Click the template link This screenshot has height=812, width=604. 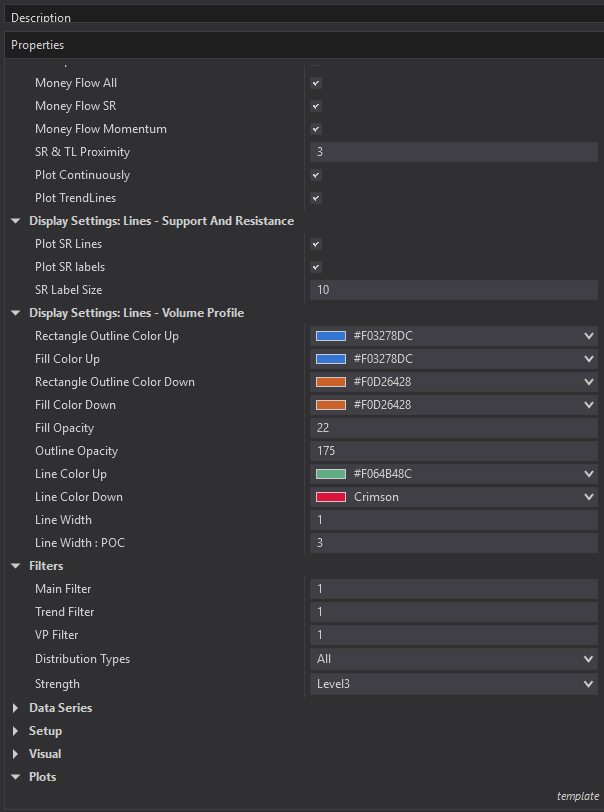pos(576,796)
